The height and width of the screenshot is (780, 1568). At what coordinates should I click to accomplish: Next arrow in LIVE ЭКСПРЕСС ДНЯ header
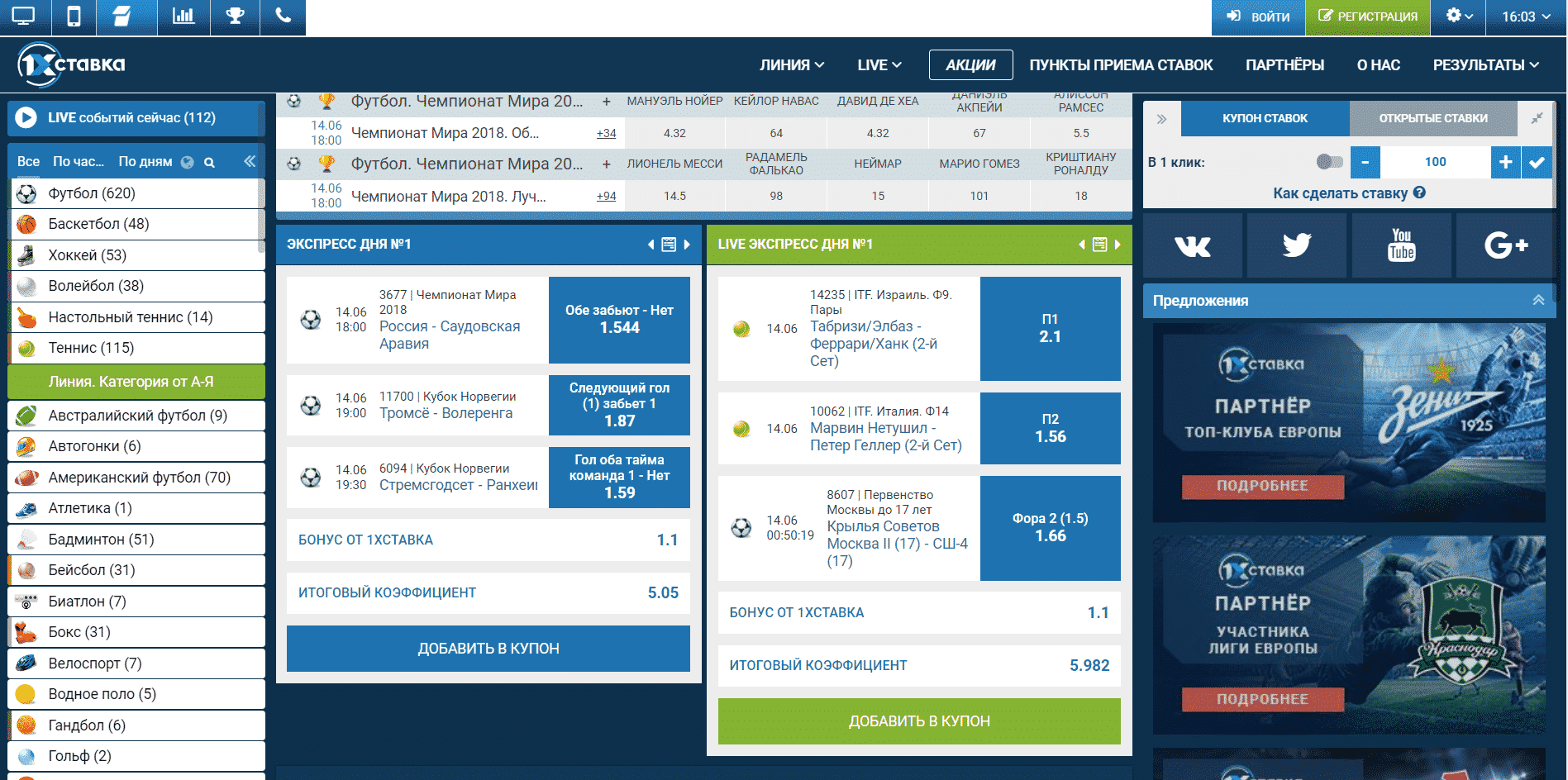[x=1118, y=245]
